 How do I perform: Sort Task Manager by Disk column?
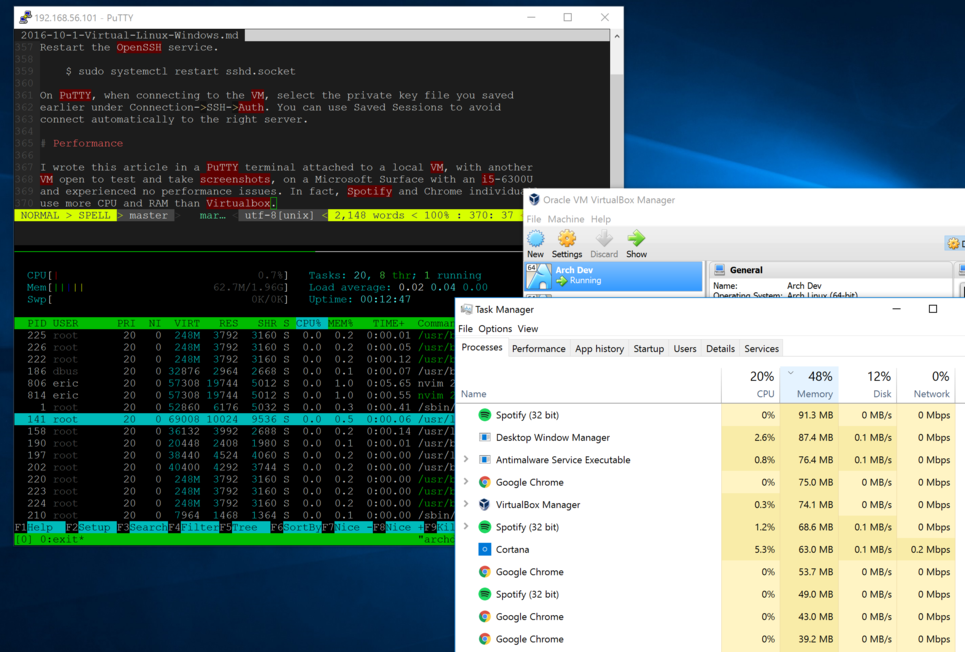[x=867, y=385]
